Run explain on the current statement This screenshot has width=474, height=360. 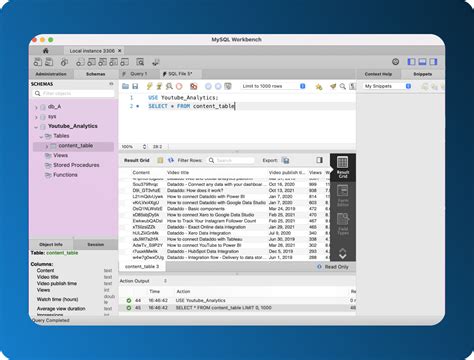[x=169, y=86]
